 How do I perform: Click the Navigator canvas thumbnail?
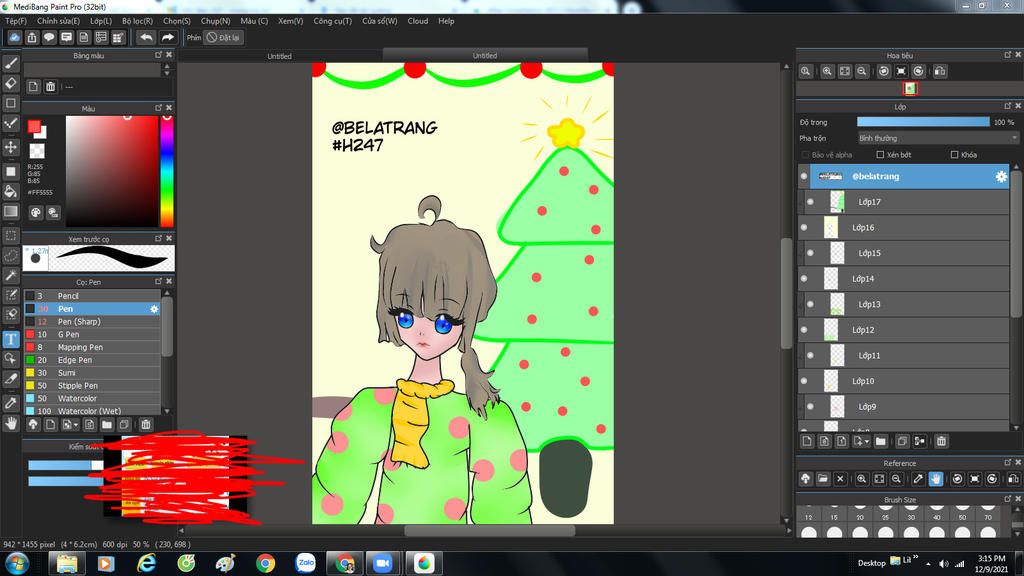(910, 88)
